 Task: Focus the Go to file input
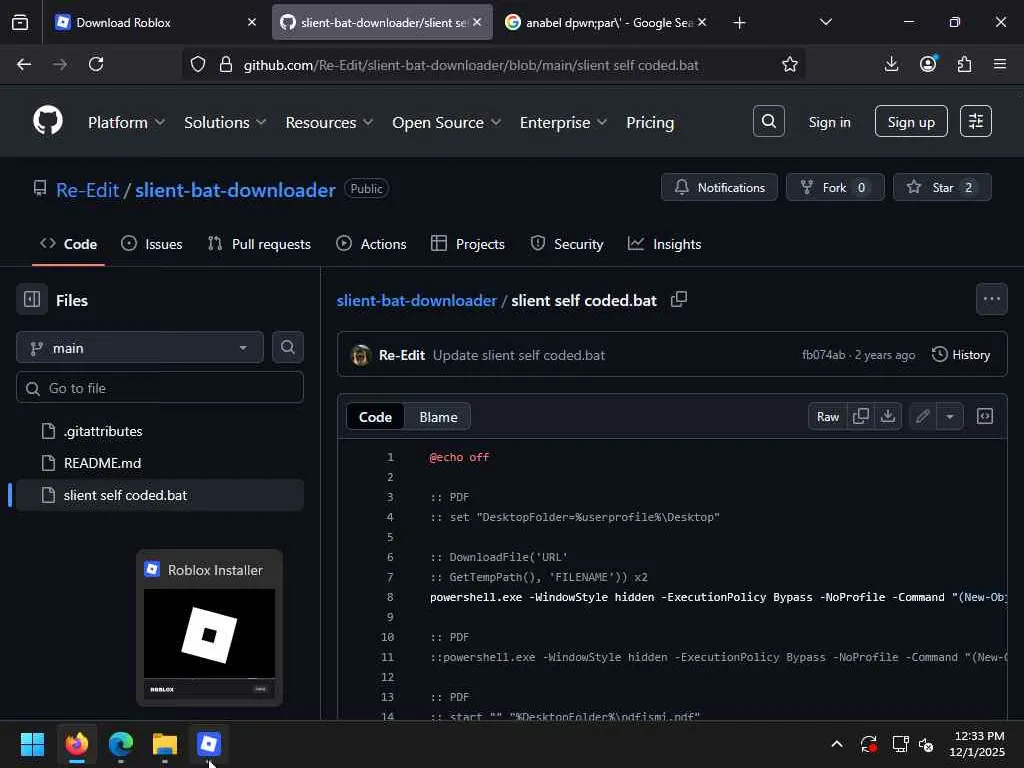[159, 388]
